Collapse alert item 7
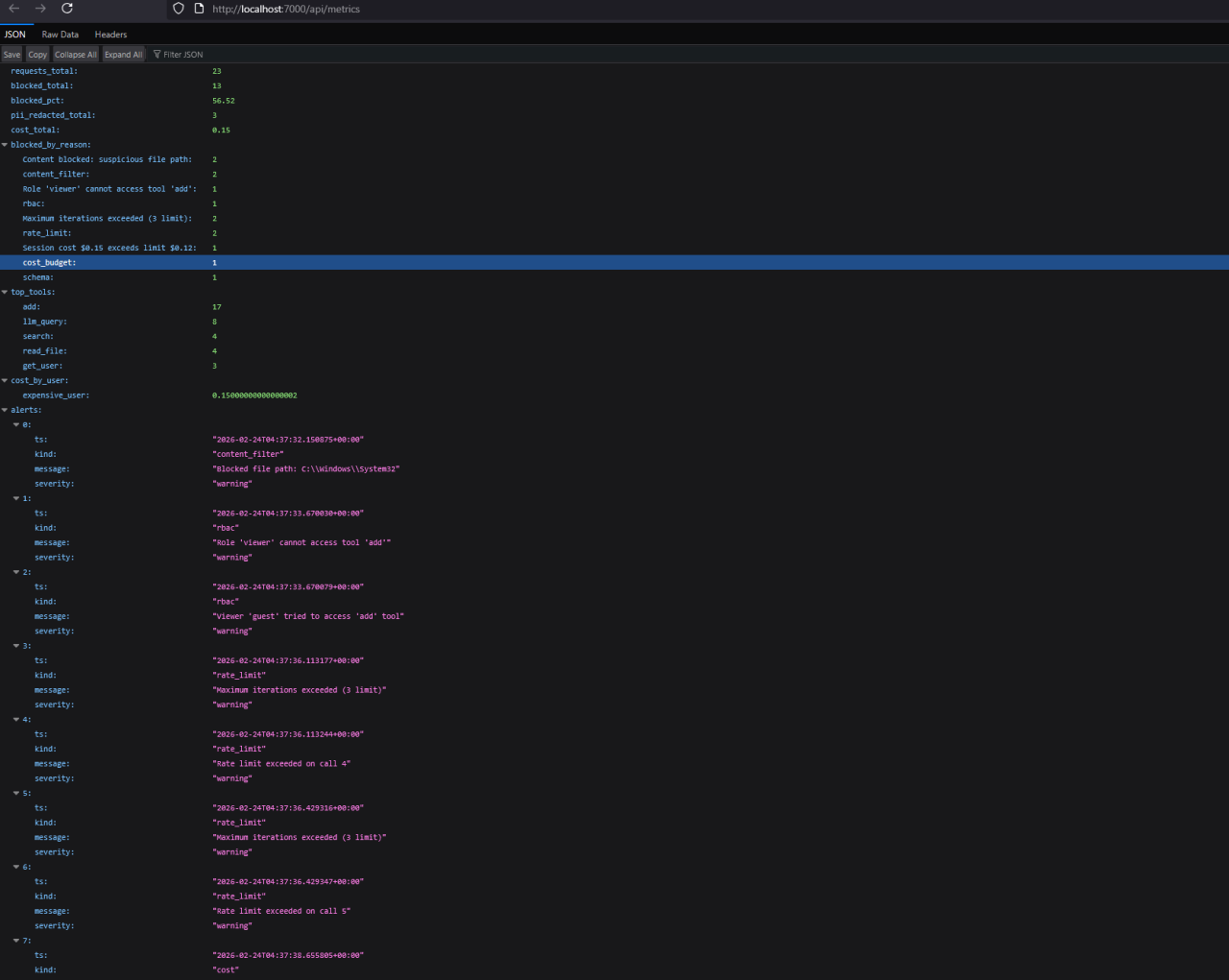1229x980 pixels. click(16, 941)
